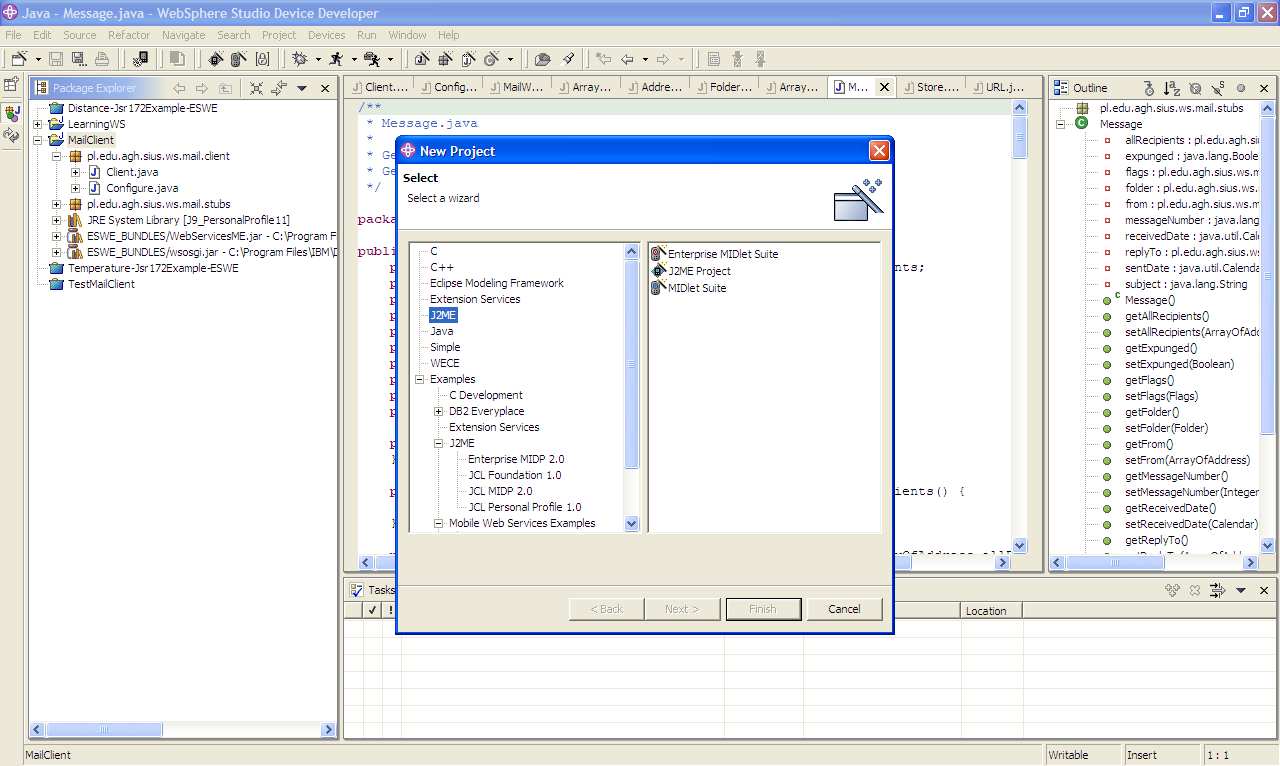Click the New Java Project toolbar icon
Screen dimensions: 1280x766
[x=422, y=59]
